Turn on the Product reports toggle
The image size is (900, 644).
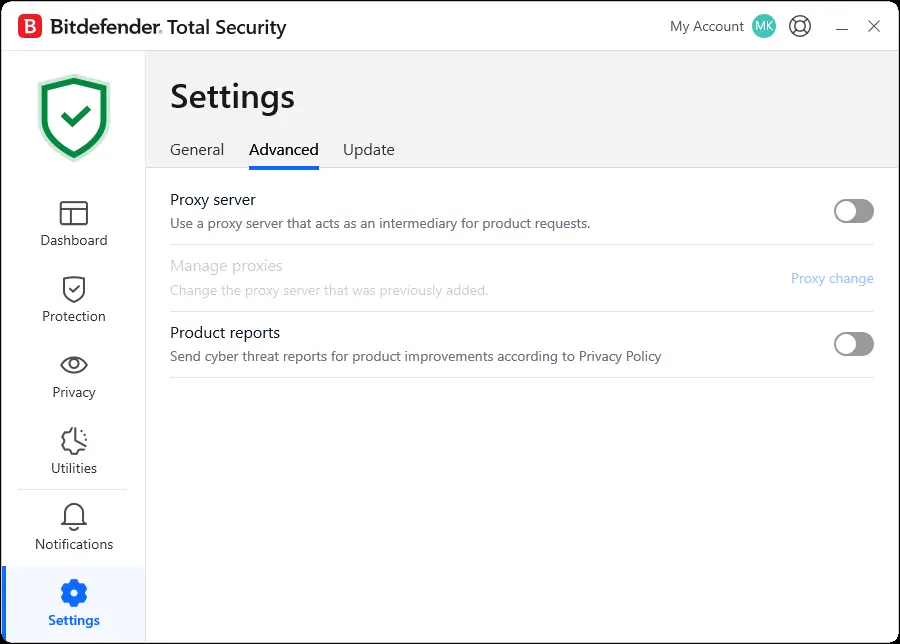(x=854, y=344)
